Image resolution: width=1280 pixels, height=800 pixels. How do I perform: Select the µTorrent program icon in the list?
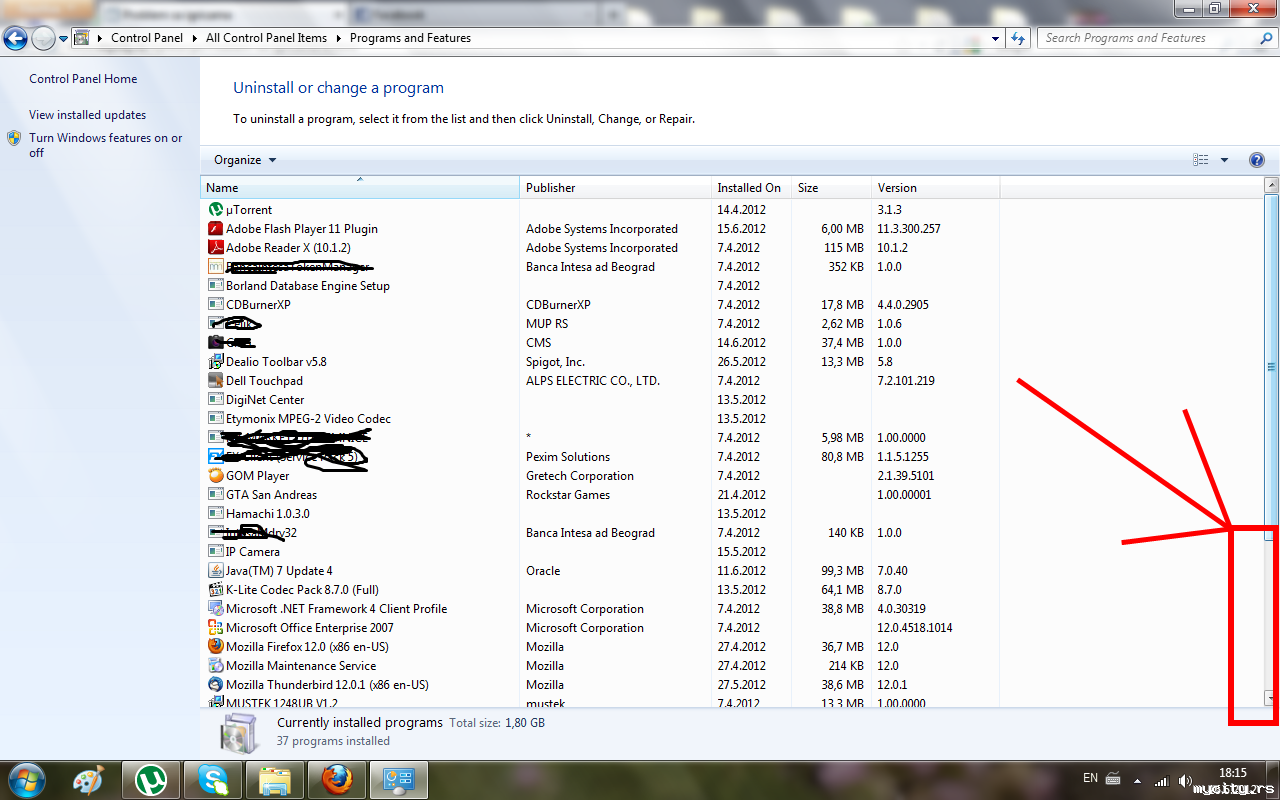tap(215, 210)
